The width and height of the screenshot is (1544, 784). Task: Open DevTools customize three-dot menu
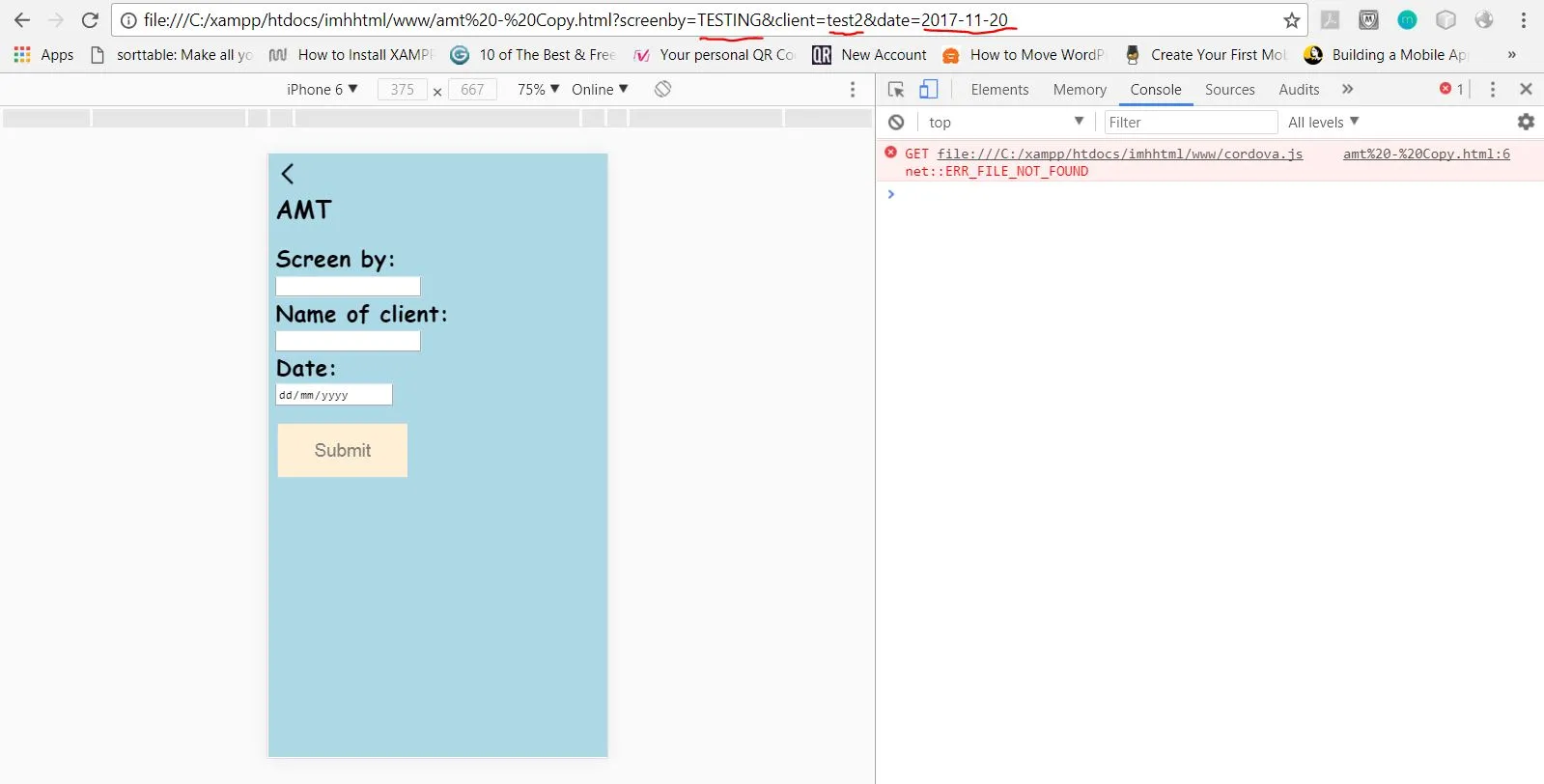coord(1492,89)
